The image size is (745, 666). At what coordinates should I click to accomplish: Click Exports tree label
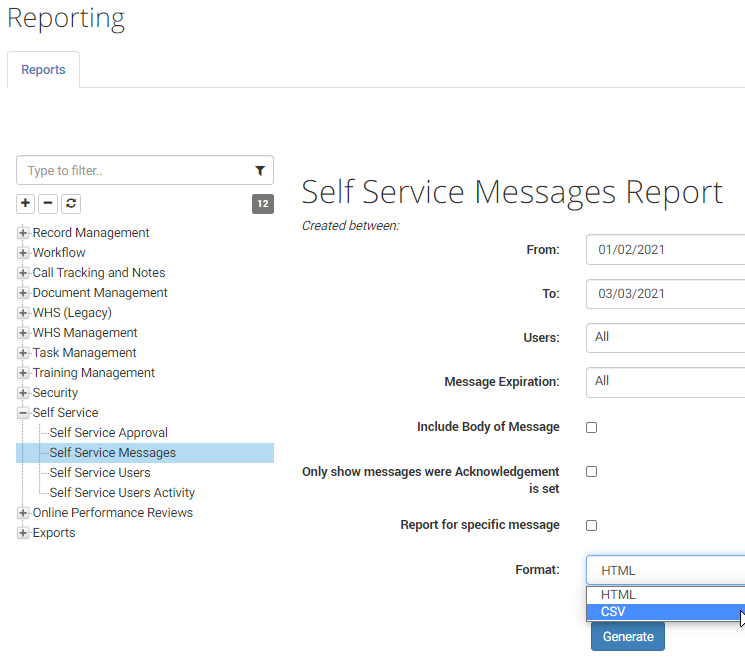54,533
